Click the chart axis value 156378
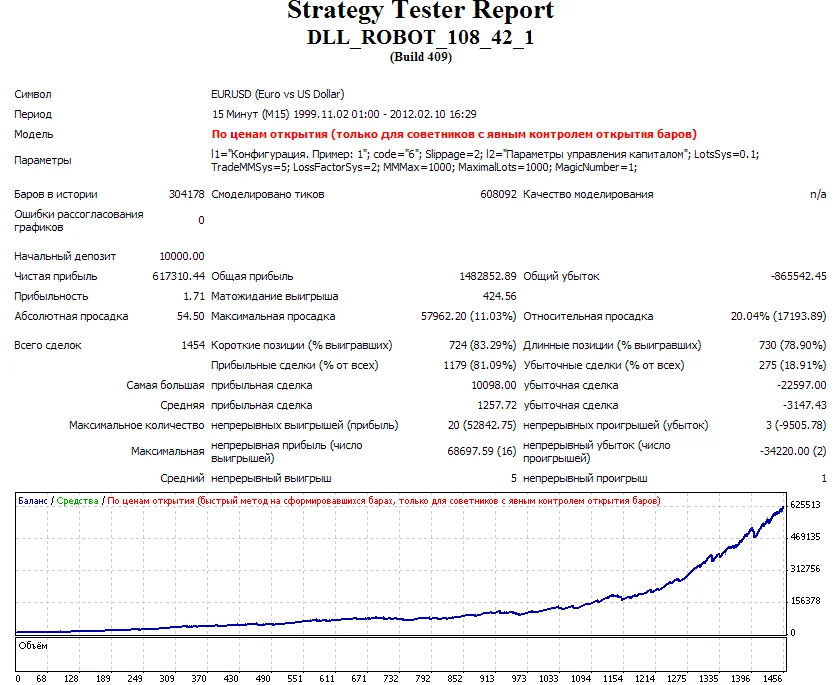The width and height of the screenshot is (834, 685). 805,601
